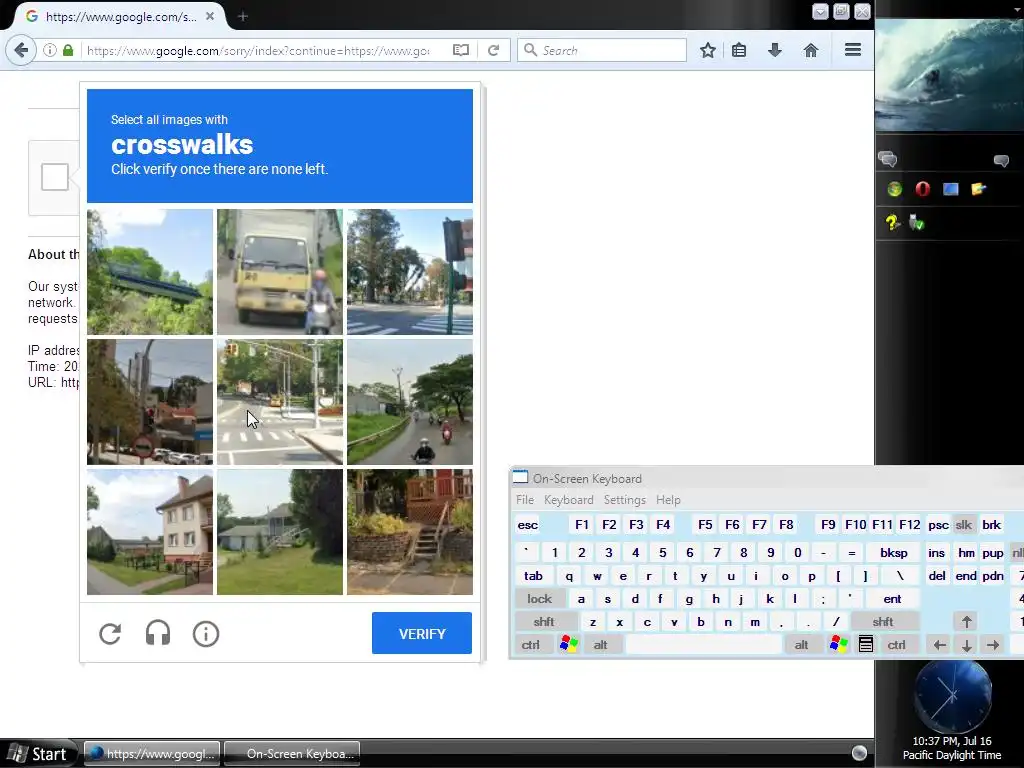
Task: Toggle the slk key on On-Screen Keyboard
Action: tap(964, 524)
